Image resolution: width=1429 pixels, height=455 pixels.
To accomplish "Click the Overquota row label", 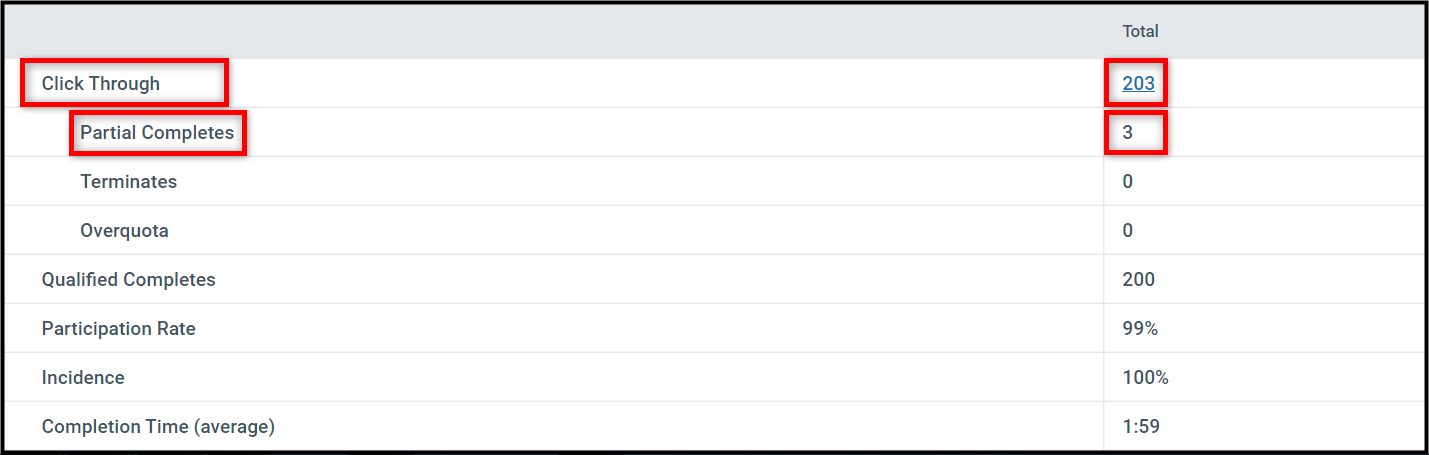I will tap(124, 231).
